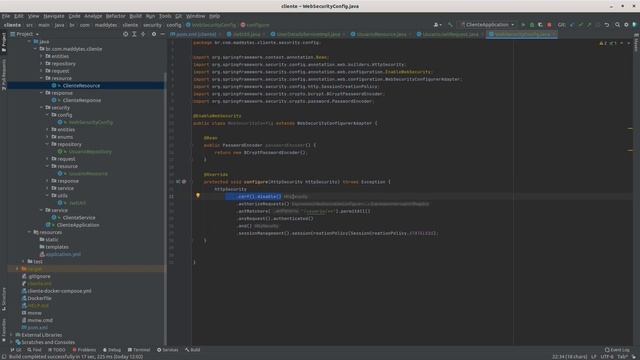The width and height of the screenshot is (640, 360).
Task: Hide the Project panel with the minus icon
Action: (162, 34)
